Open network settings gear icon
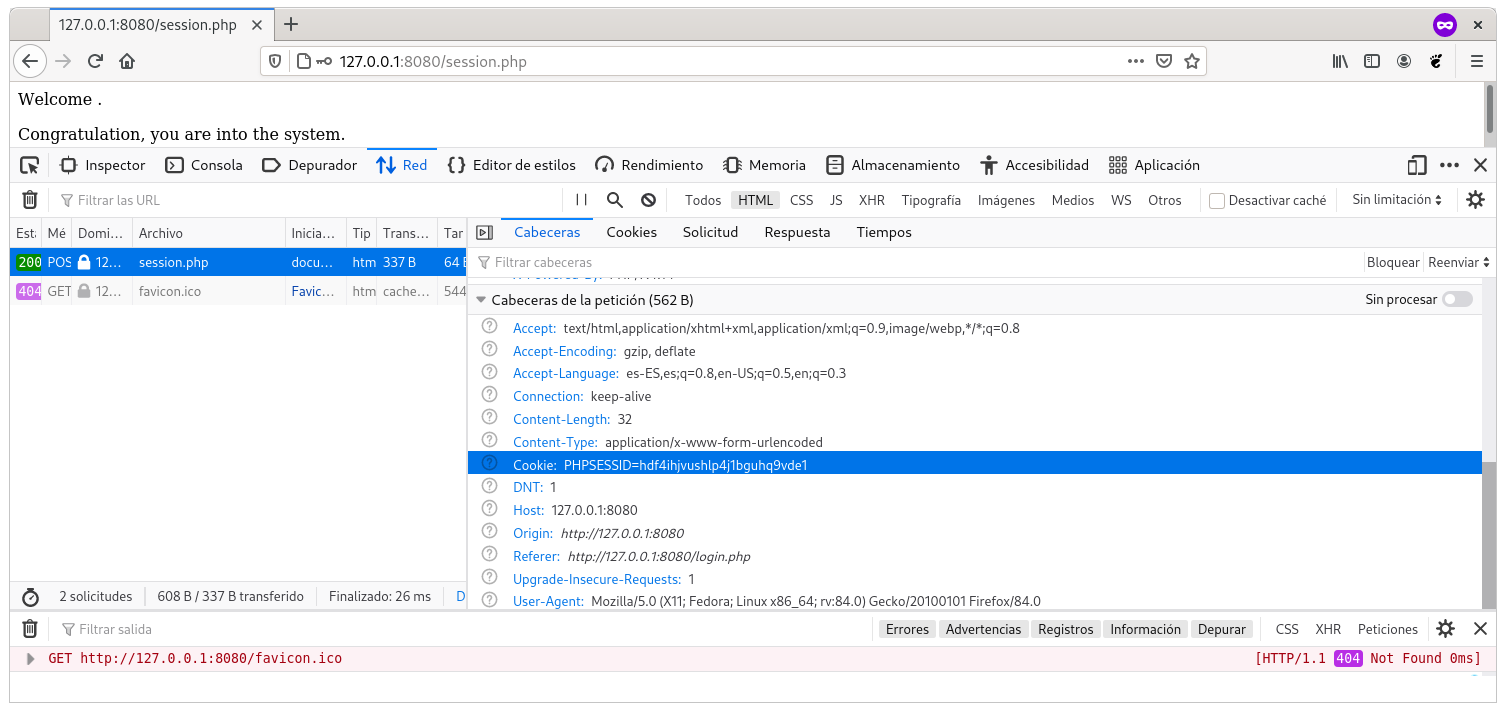Viewport: 1506px width, 712px height. coord(1475,200)
